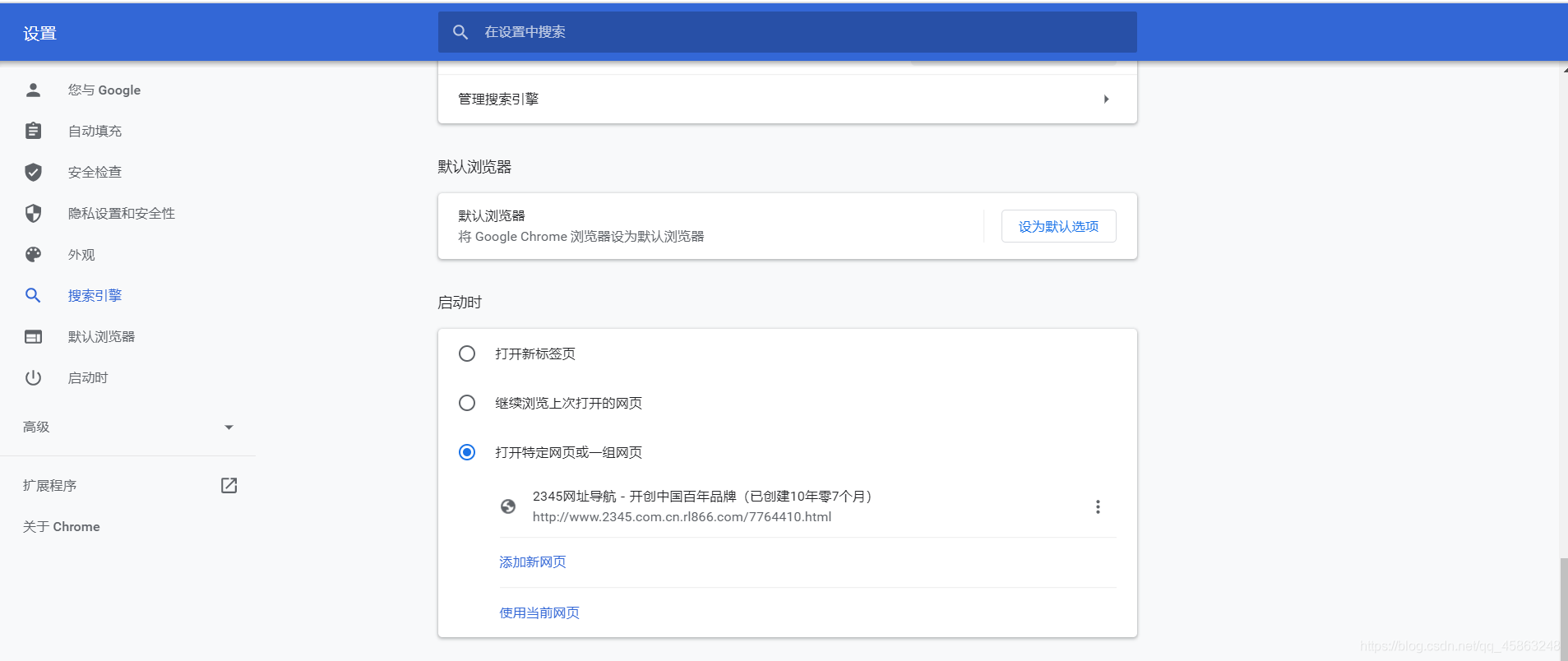
Task: Open the three-dot menu for 2345网址导航 entry
Action: (x=1098, y=506)
